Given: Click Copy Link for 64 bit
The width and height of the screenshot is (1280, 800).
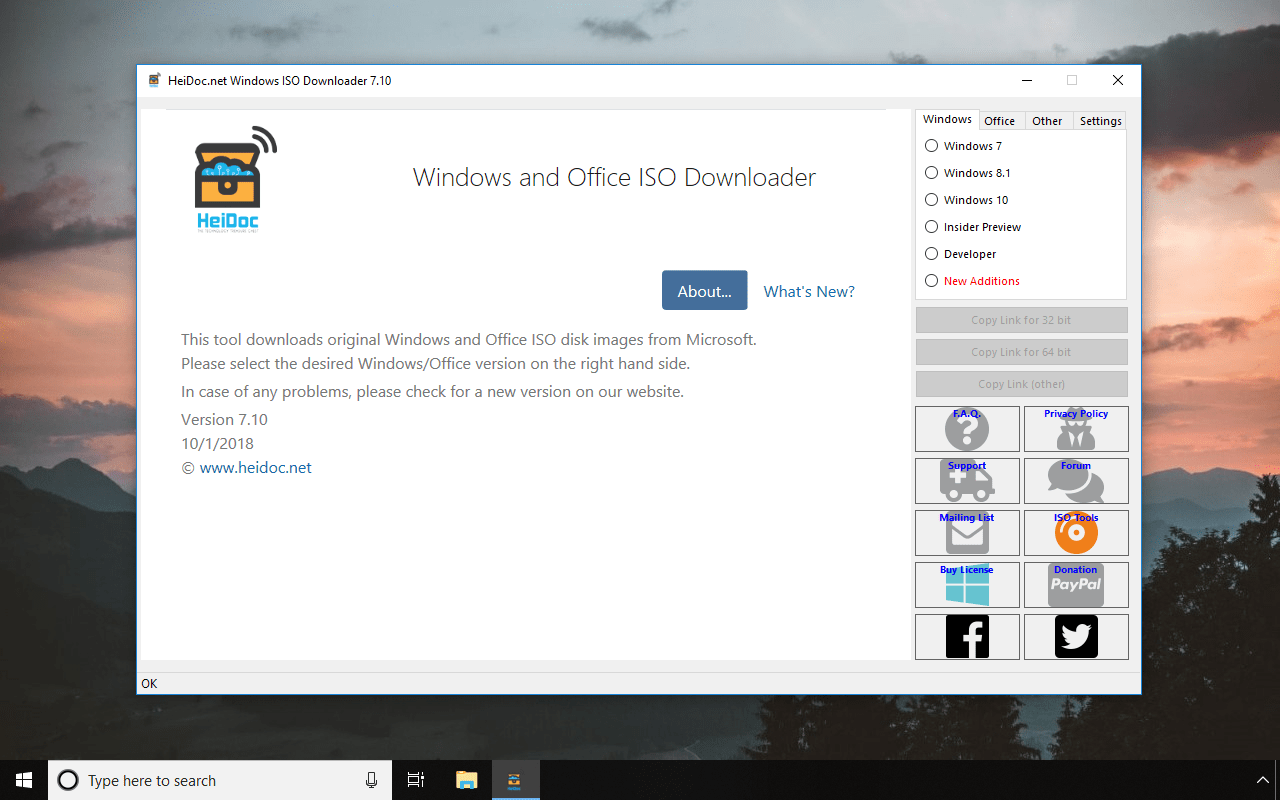Looking at the screenshot, I should tap(1021, 352).
